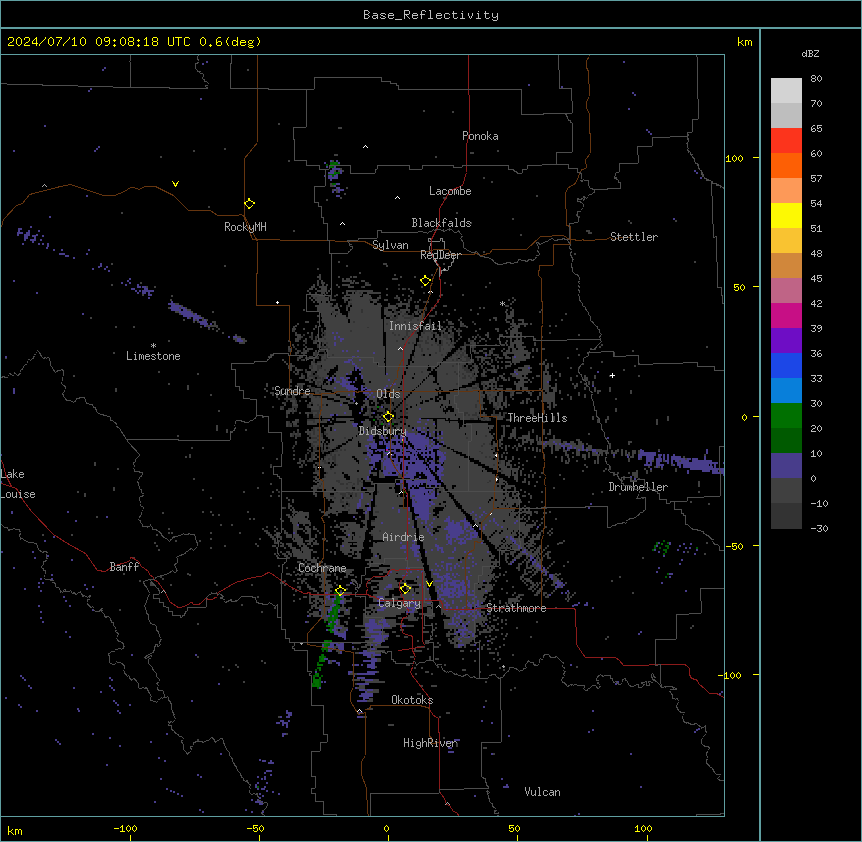The width and height of the screenshot is (862, 842).
Task: Click the Drumheller city label
Action: coord(638,487)
